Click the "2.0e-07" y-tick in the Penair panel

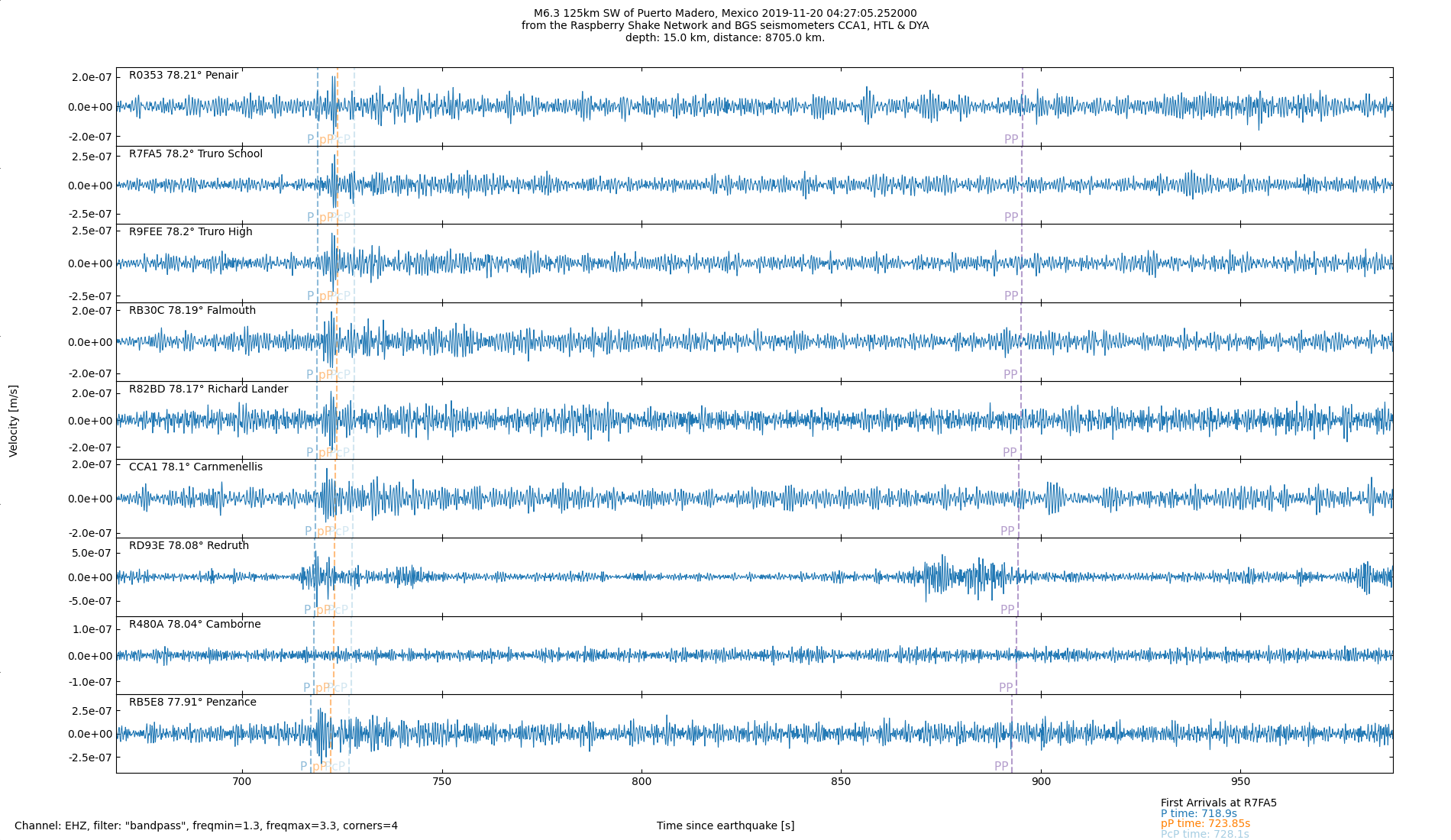[92, 77]
